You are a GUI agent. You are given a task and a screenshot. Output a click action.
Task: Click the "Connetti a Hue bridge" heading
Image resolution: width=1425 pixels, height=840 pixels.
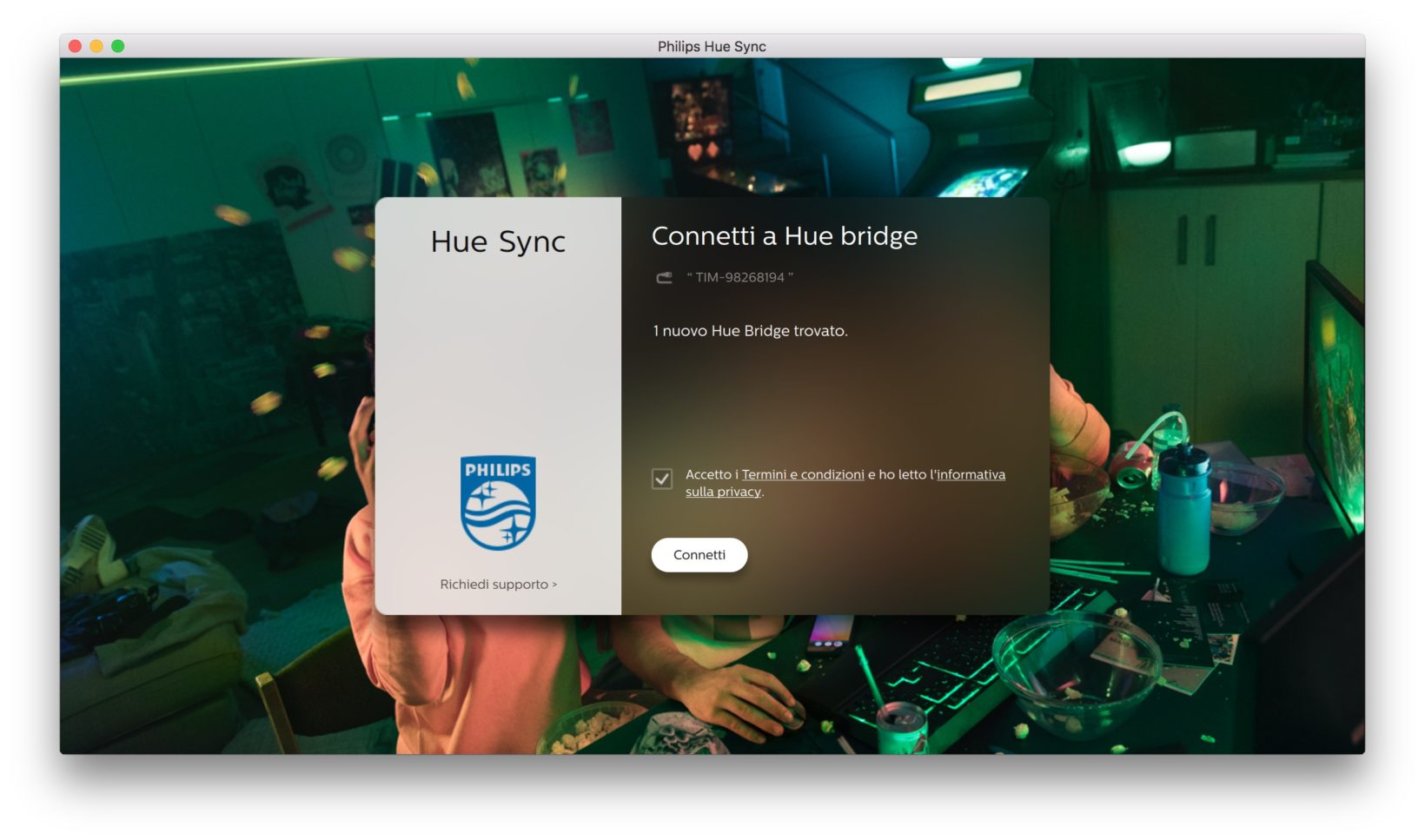pos(785,236)
